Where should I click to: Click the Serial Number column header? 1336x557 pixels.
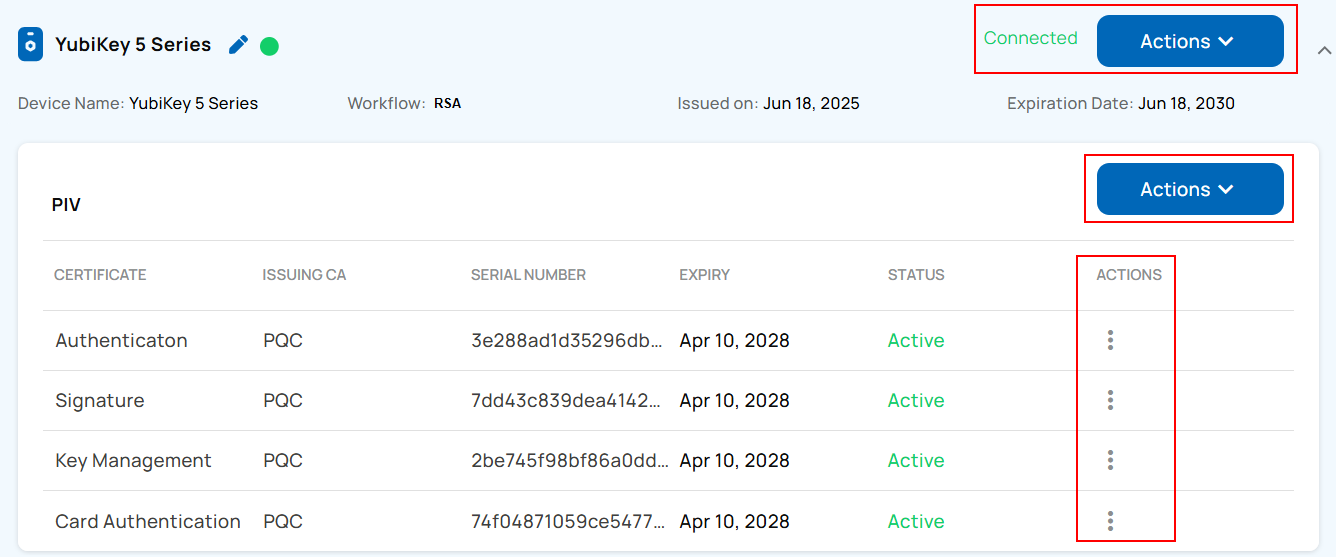coord(528,275)
